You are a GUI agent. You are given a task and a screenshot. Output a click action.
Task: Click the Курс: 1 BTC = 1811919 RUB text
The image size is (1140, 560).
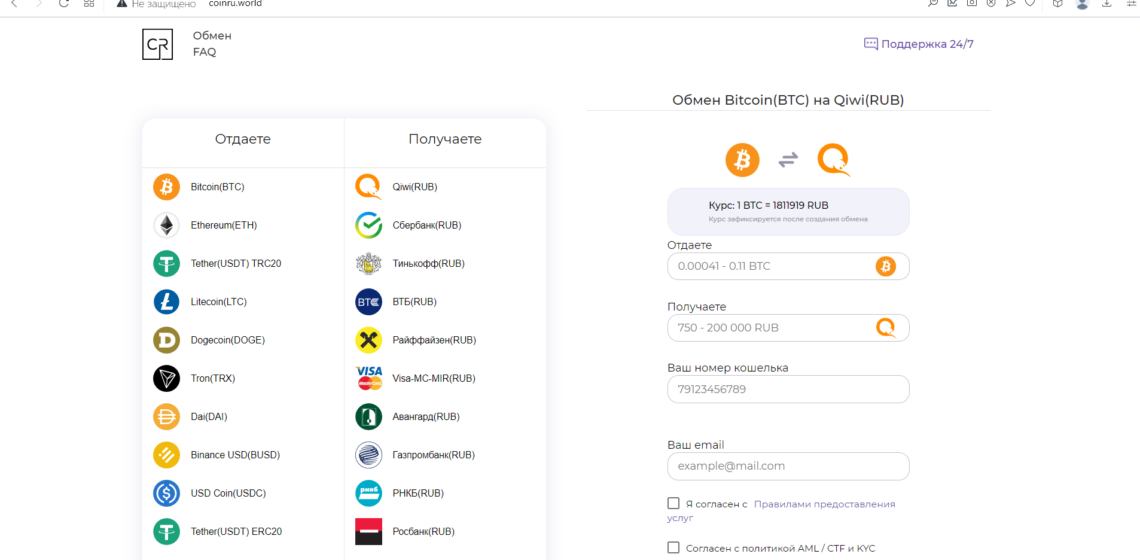click(768, 205)
